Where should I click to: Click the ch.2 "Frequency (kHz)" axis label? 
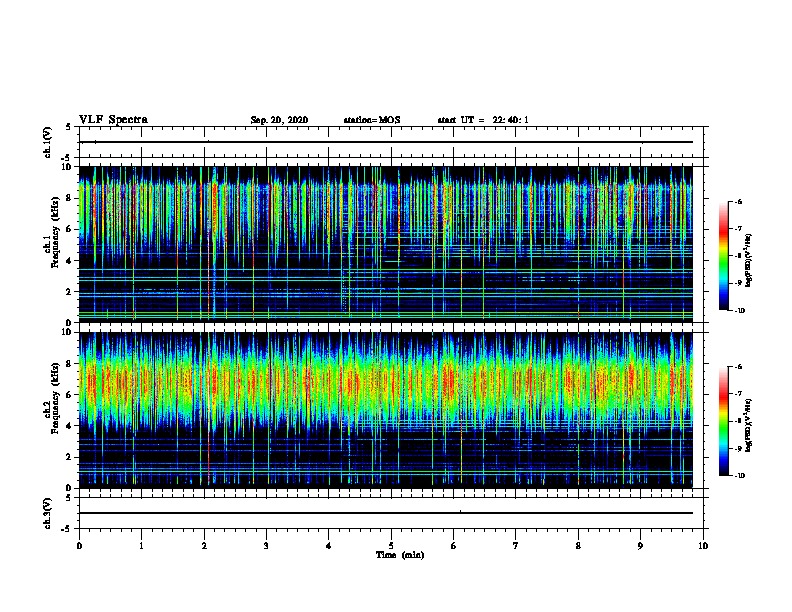point(56,398)
